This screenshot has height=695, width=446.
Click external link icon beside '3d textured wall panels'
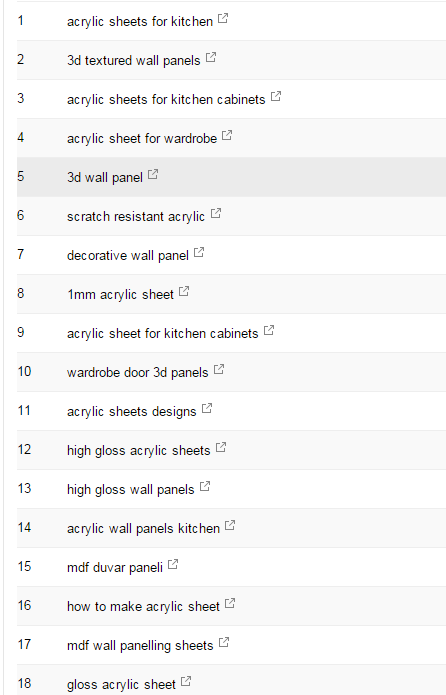point(211,57)
